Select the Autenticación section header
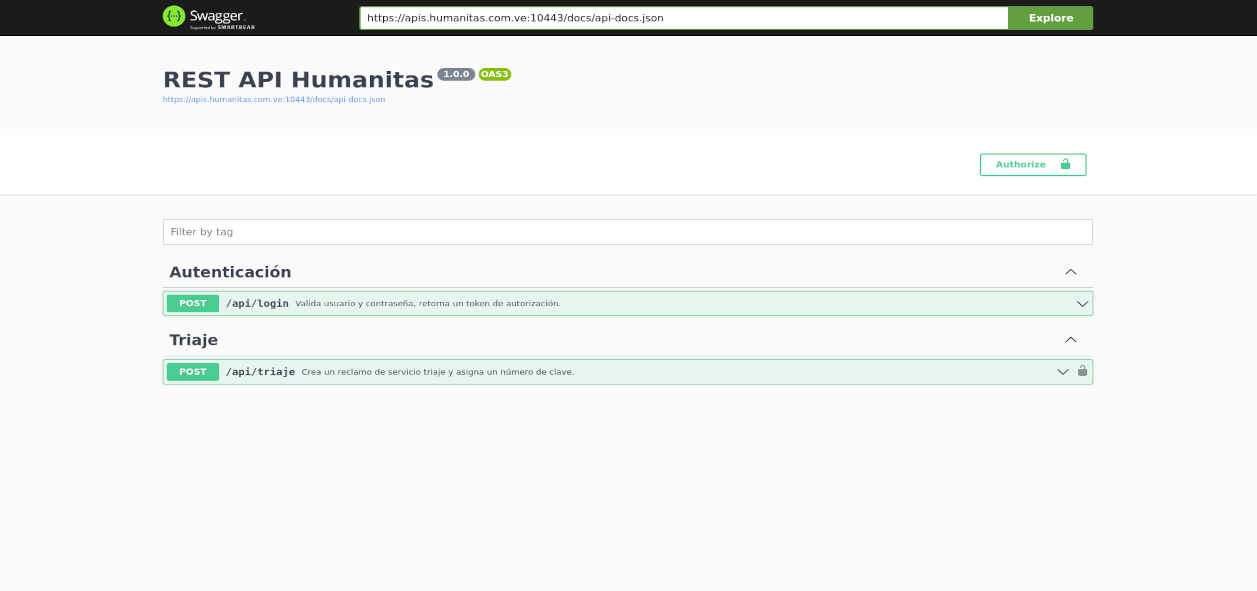The height and width of the screenshot is (591, 1257). 230,271
